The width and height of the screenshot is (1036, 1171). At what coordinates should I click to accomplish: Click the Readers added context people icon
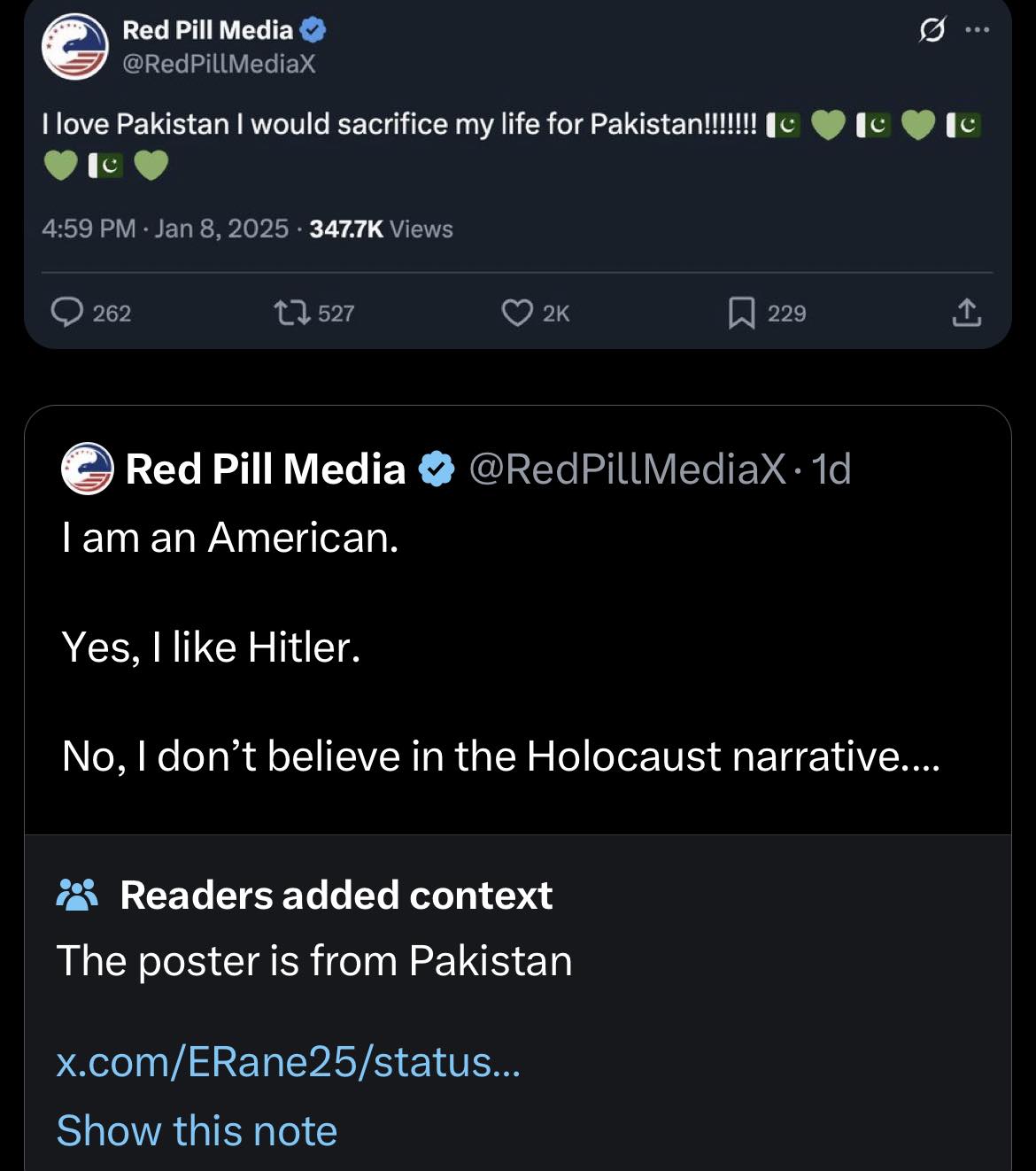[77, 896]
